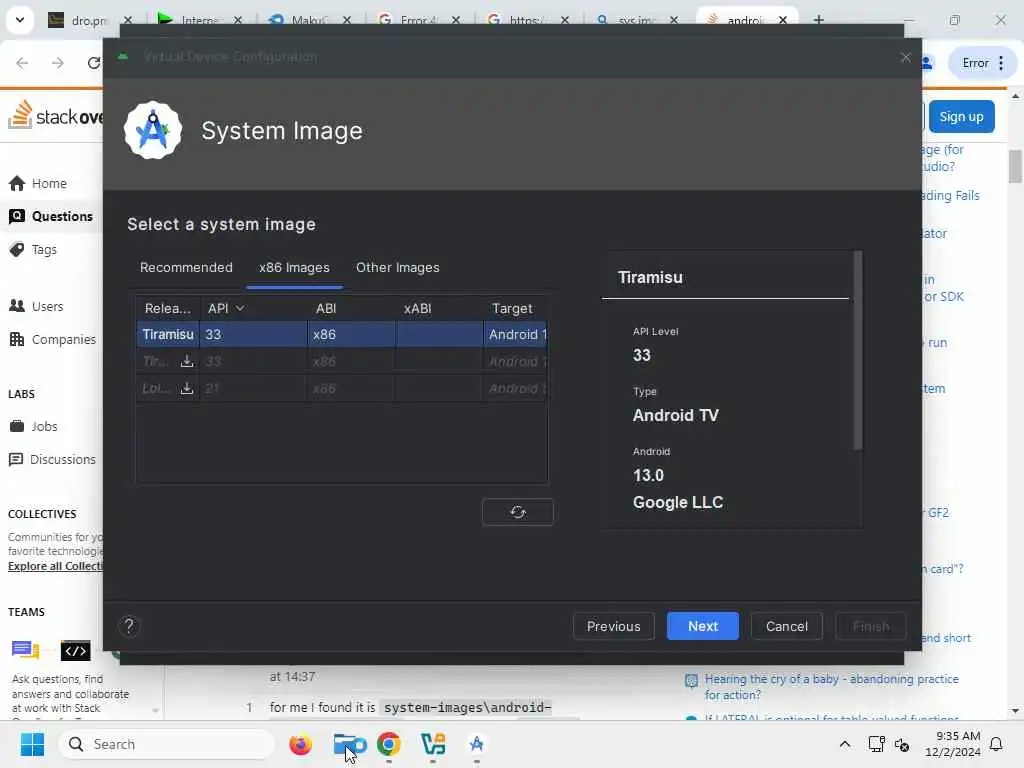1024x768 pixels.
Task: Open Companies in Stack Overflow sidebar
Action: pyautogui.click(x=52, y=340)
